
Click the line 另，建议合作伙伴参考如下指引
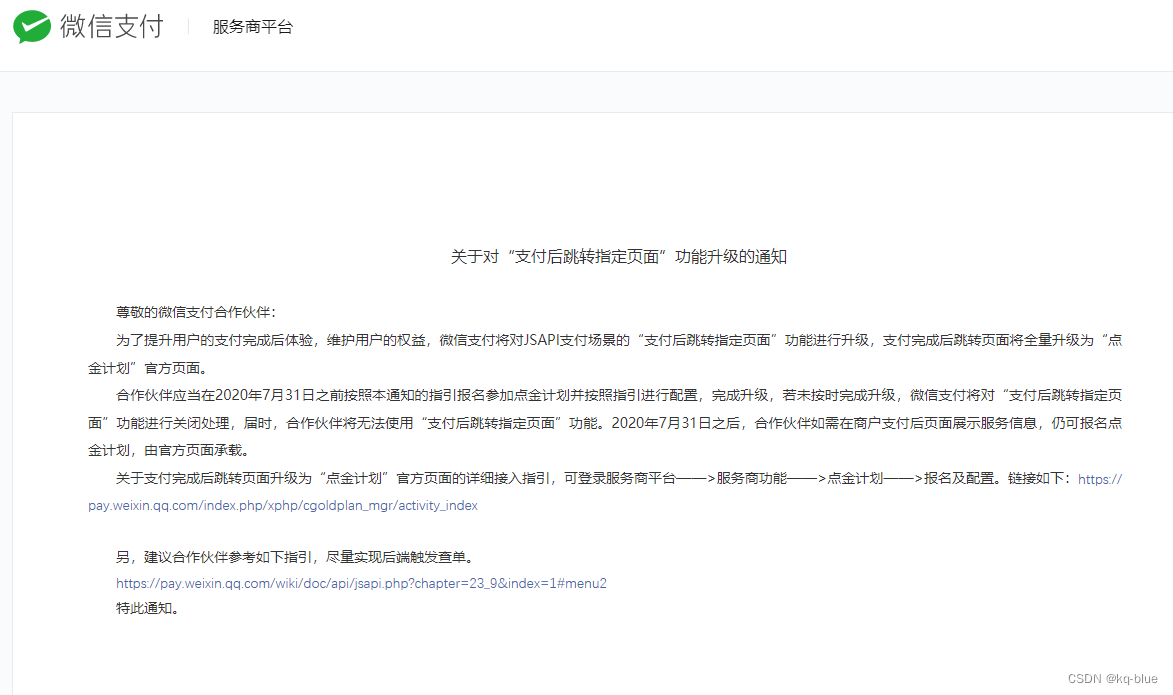tap(295, 557)
